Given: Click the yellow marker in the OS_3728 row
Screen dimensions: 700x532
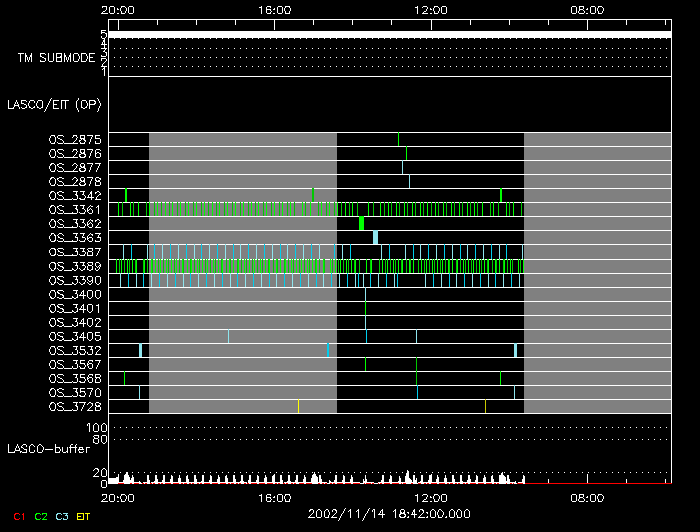Looking at the screenshot, I should point(298,406).
